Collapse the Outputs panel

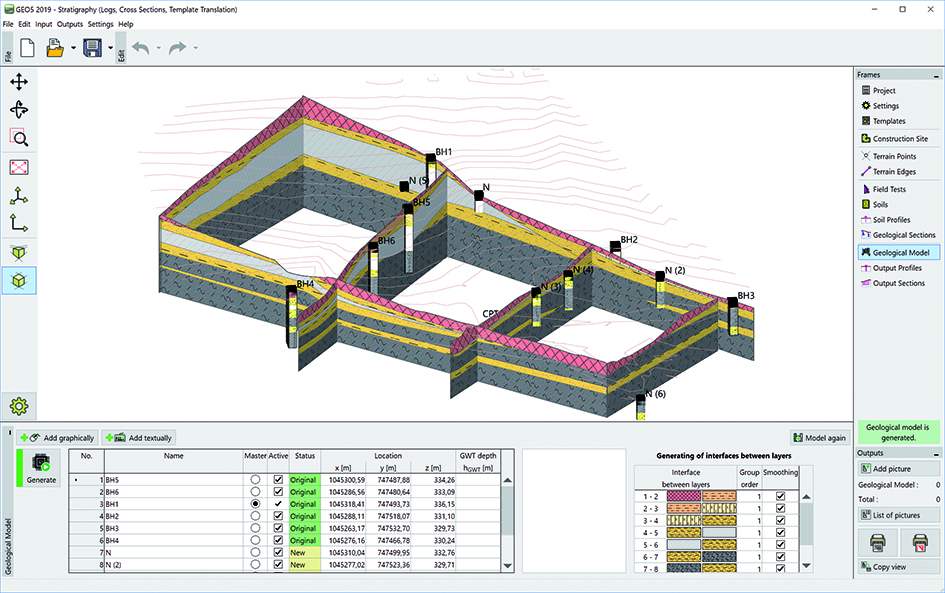coord(937,453)
